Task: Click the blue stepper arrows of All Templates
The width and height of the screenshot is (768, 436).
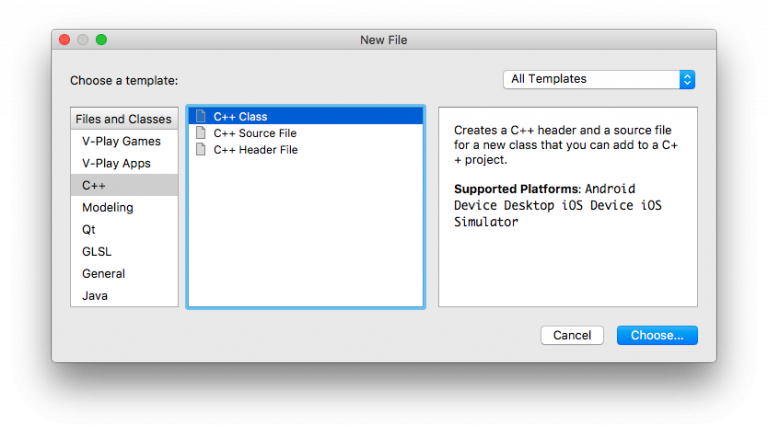Action: point(687,79)
